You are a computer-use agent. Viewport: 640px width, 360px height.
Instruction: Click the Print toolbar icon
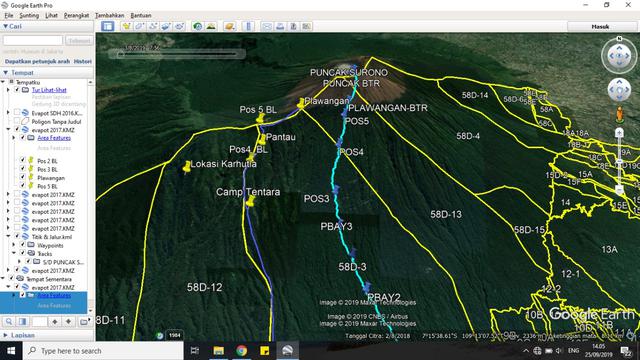(x=280, y=26)
